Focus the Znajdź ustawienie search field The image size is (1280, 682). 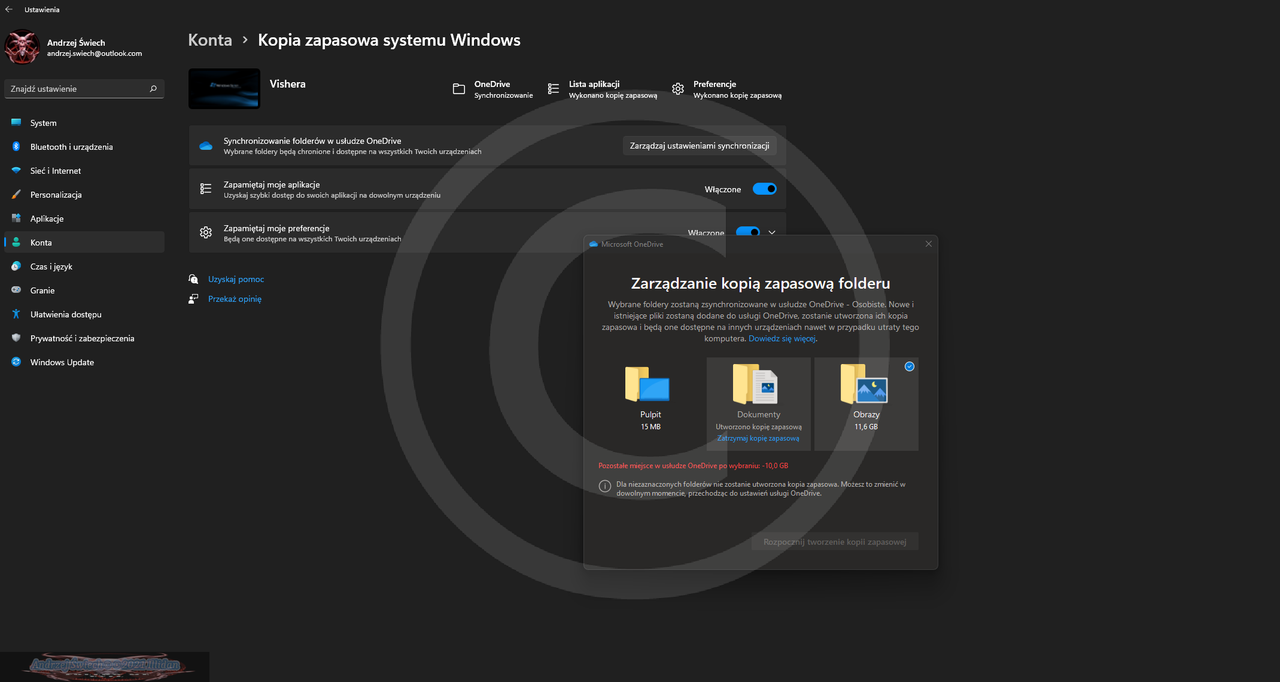tap(84, 89)
